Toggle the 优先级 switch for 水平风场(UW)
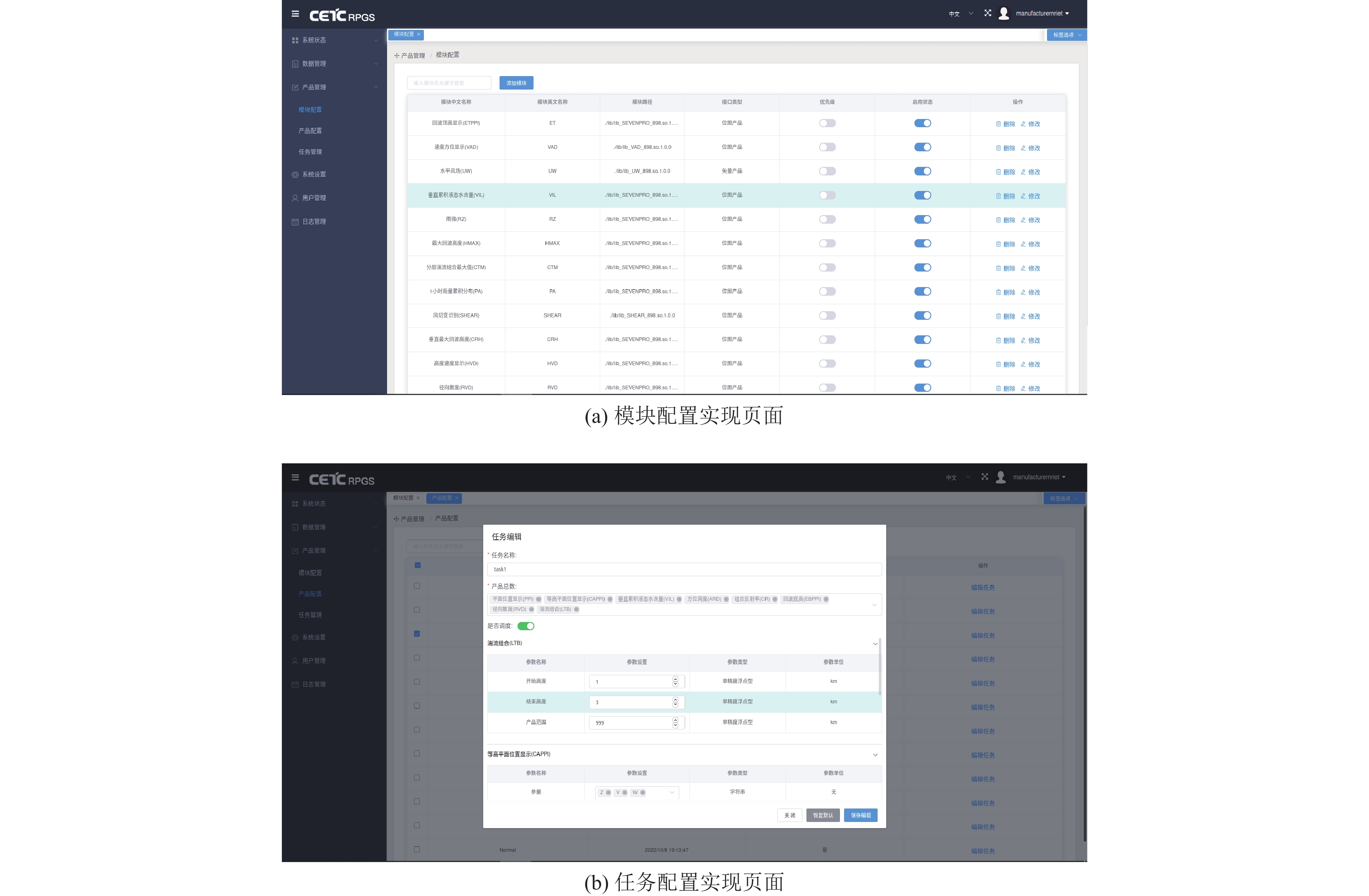1369x896 pixels. coord(827,171)
